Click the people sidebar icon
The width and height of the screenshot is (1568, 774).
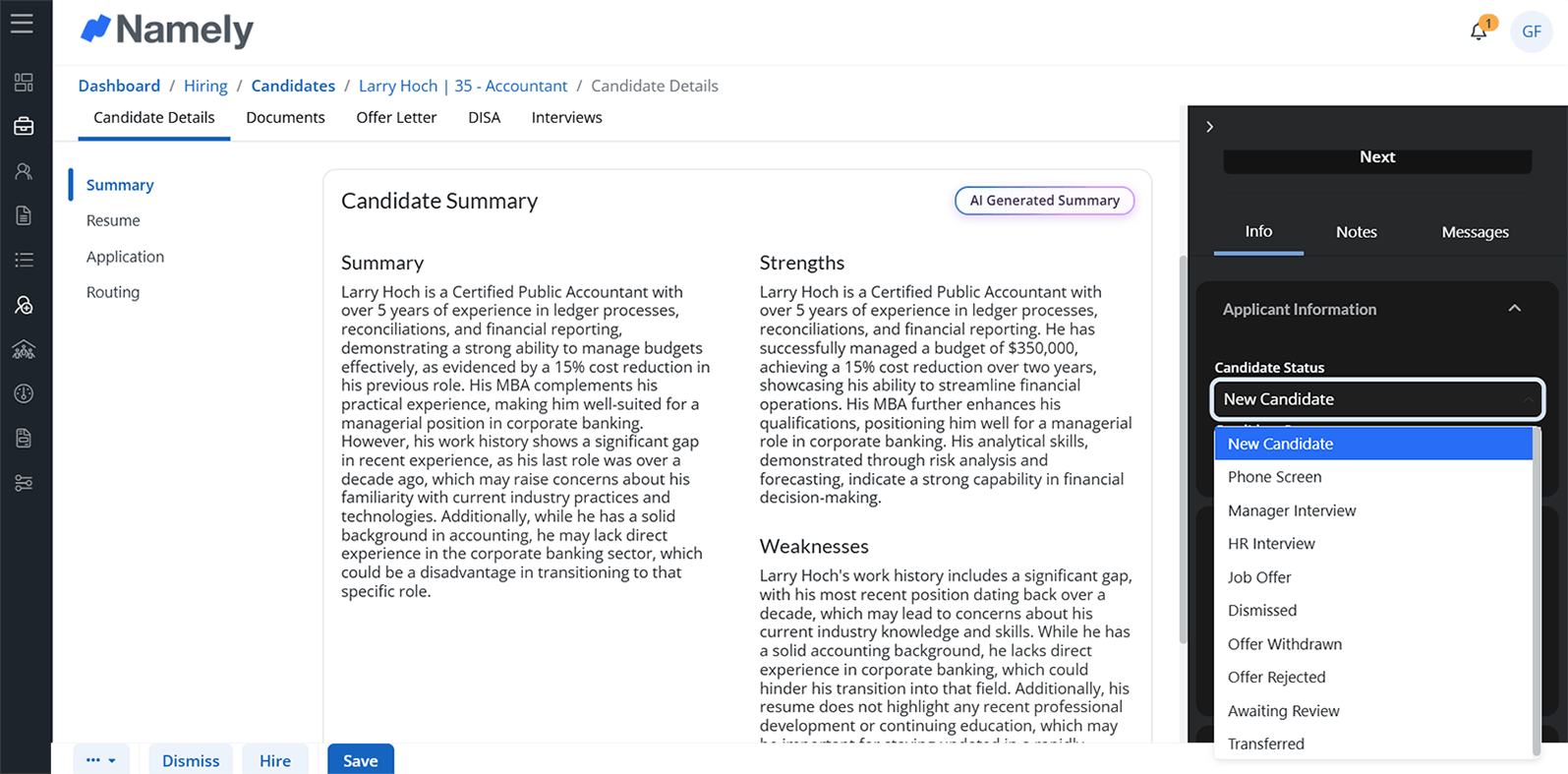coord(24,171)
